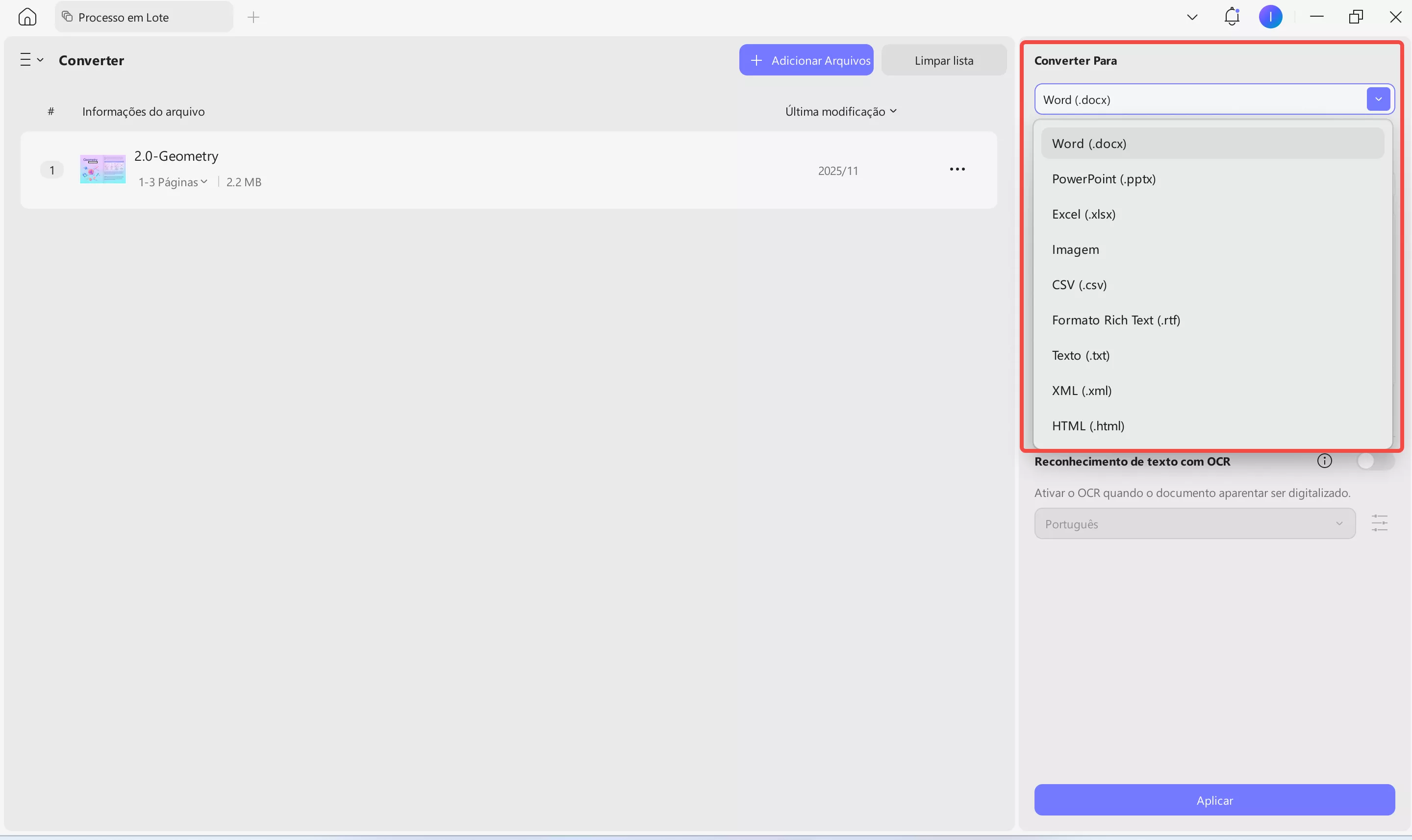Open a new tab with plus icon

coord(253,17)
